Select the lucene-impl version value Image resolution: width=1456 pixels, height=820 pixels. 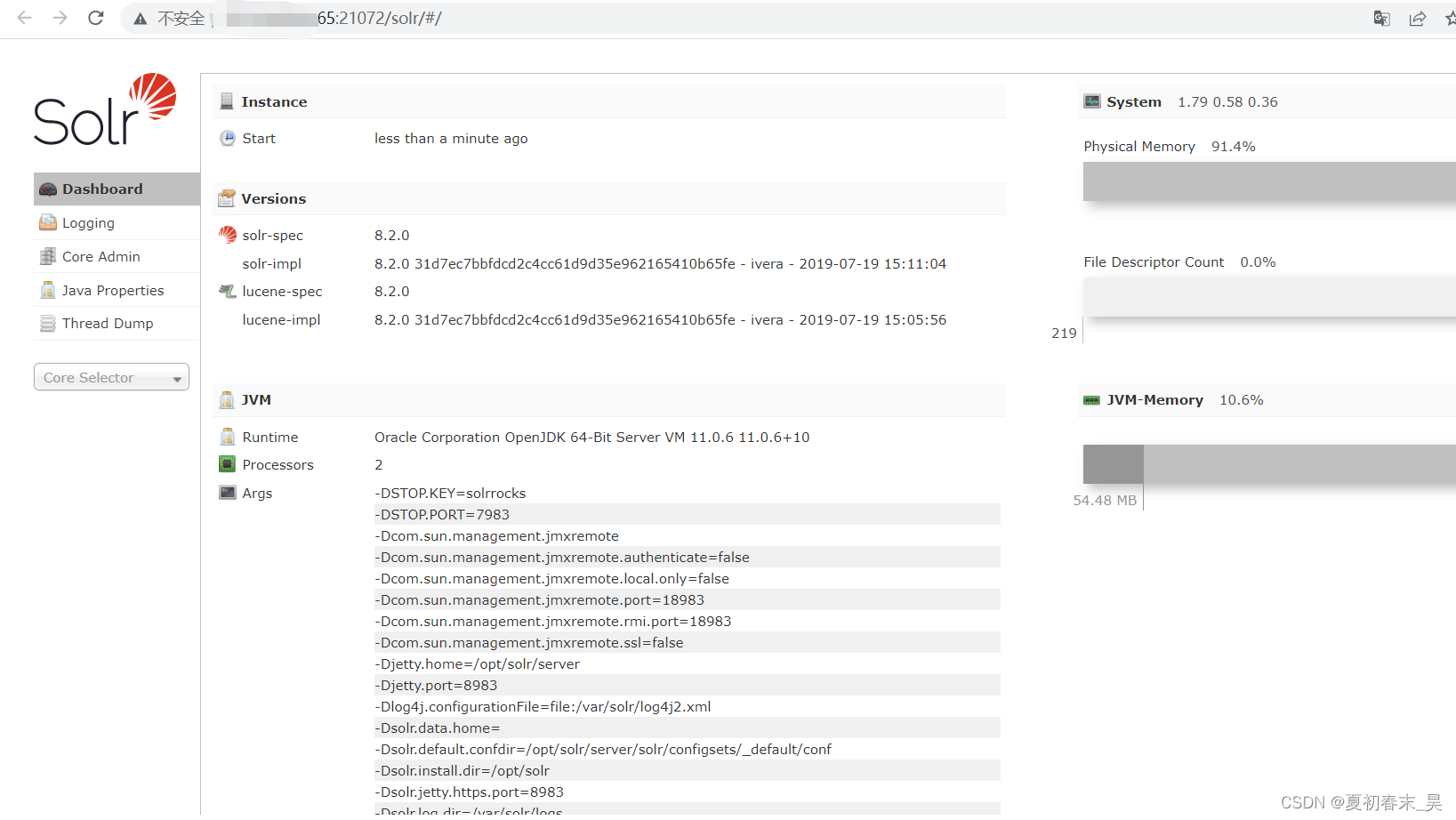point(660,319)
